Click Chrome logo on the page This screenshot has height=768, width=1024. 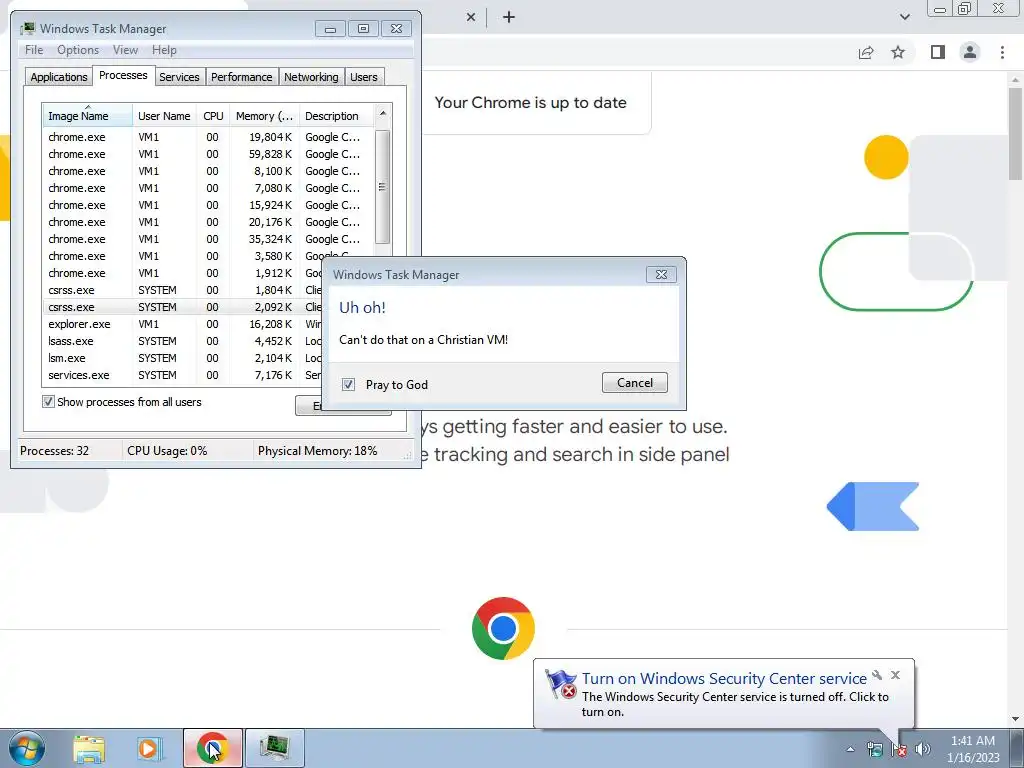tap(503, 628)
